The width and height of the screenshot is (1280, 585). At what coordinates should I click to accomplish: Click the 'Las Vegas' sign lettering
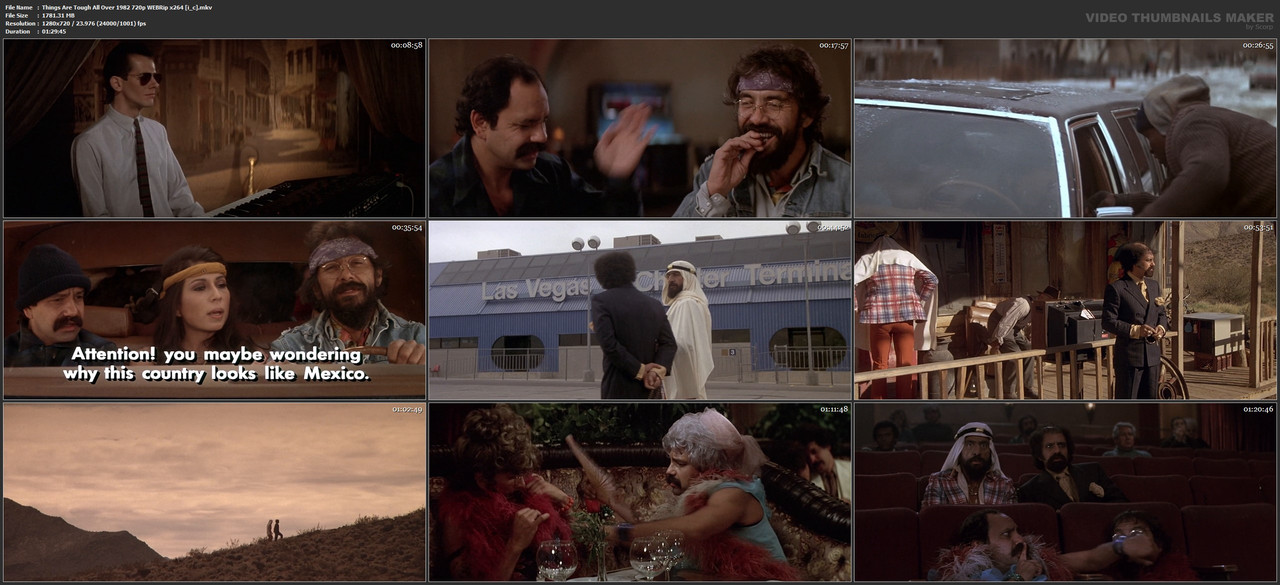538,290
